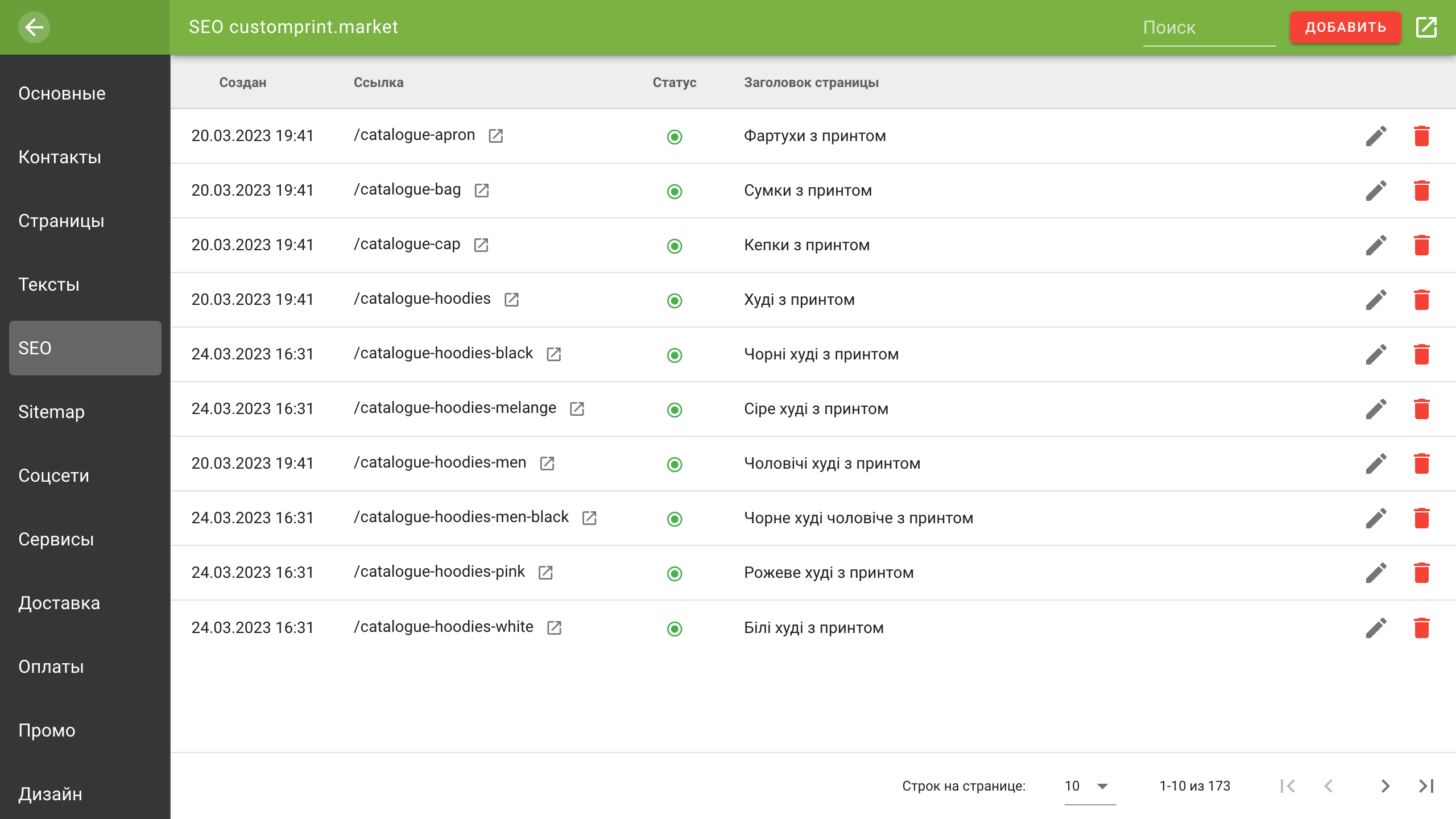This screenshot has height=819, width=1456.
Task: Delete the /catalogue-bag entry
Action: [x=1422, y=191]
